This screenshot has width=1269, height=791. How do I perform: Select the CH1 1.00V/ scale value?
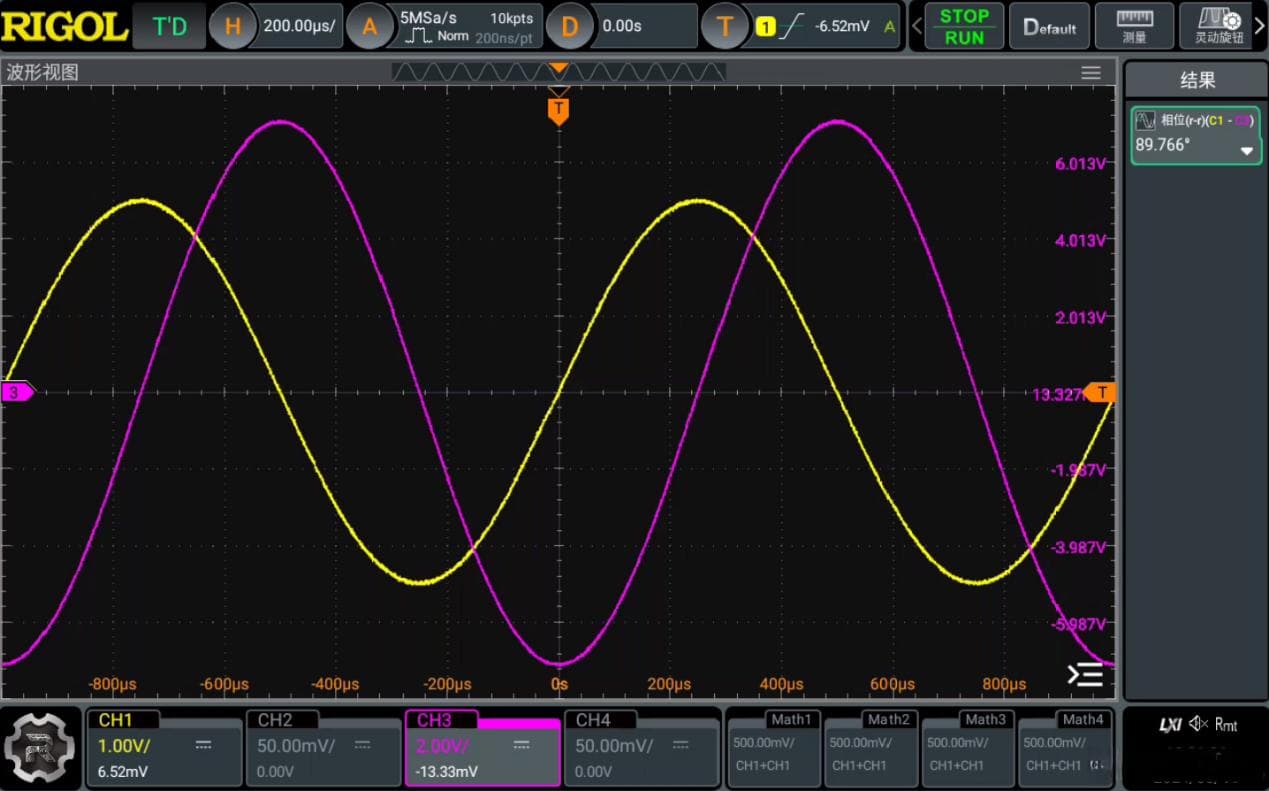124,746
